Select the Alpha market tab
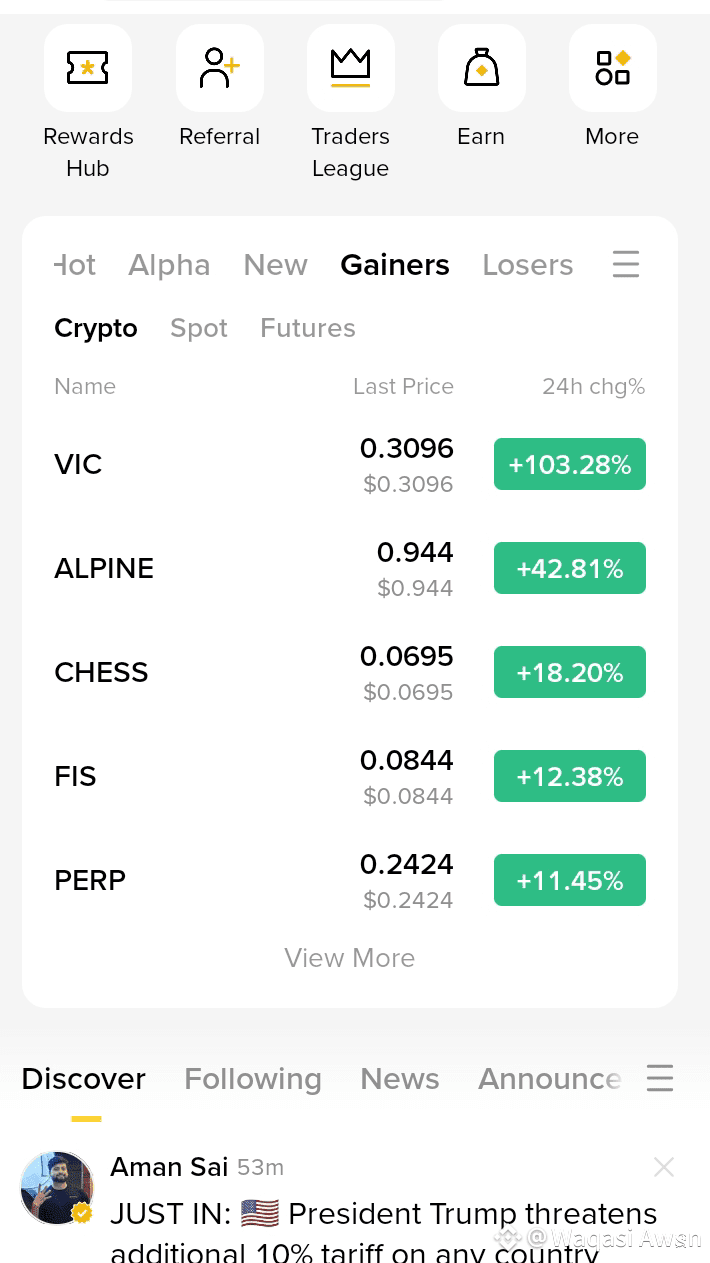This screenshot has height=1263, width=710. click(x=169, y=265)
